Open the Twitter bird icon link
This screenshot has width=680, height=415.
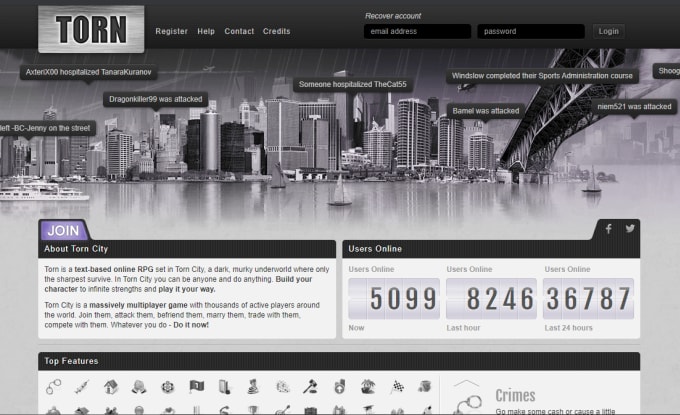pos(630,229)
